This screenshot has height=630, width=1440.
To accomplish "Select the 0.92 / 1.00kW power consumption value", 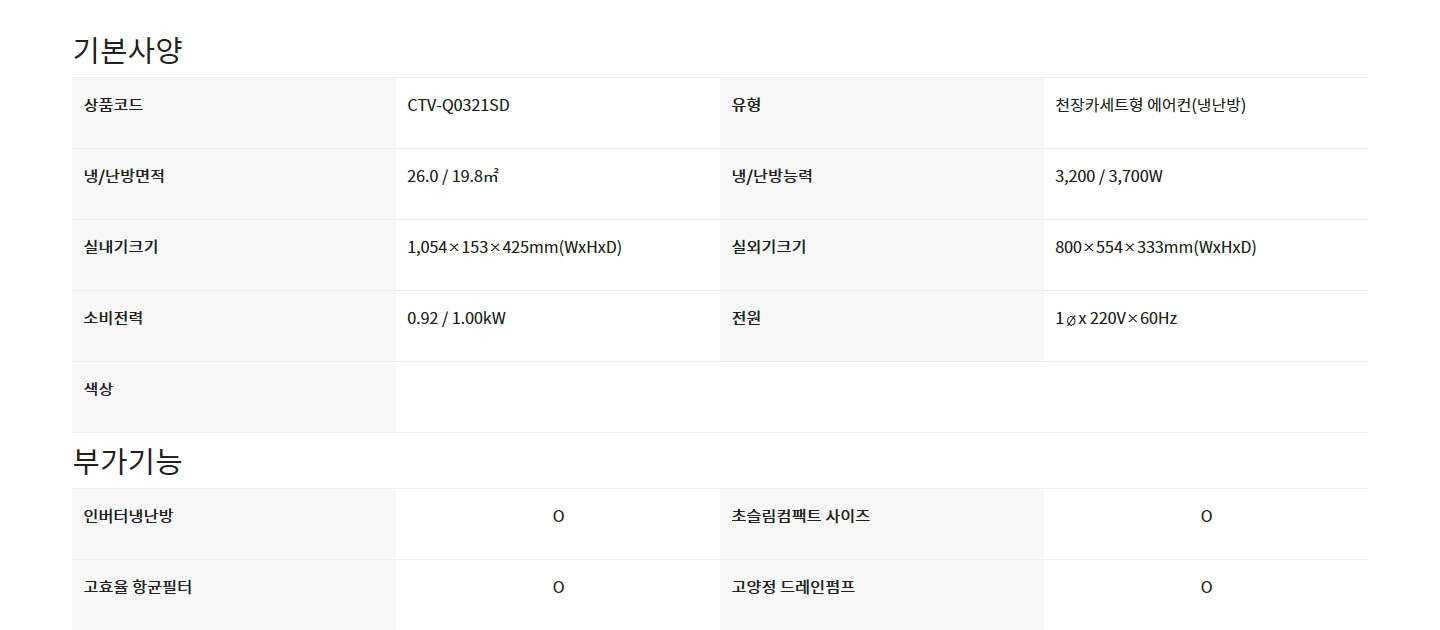I will (x=456, y=318).
